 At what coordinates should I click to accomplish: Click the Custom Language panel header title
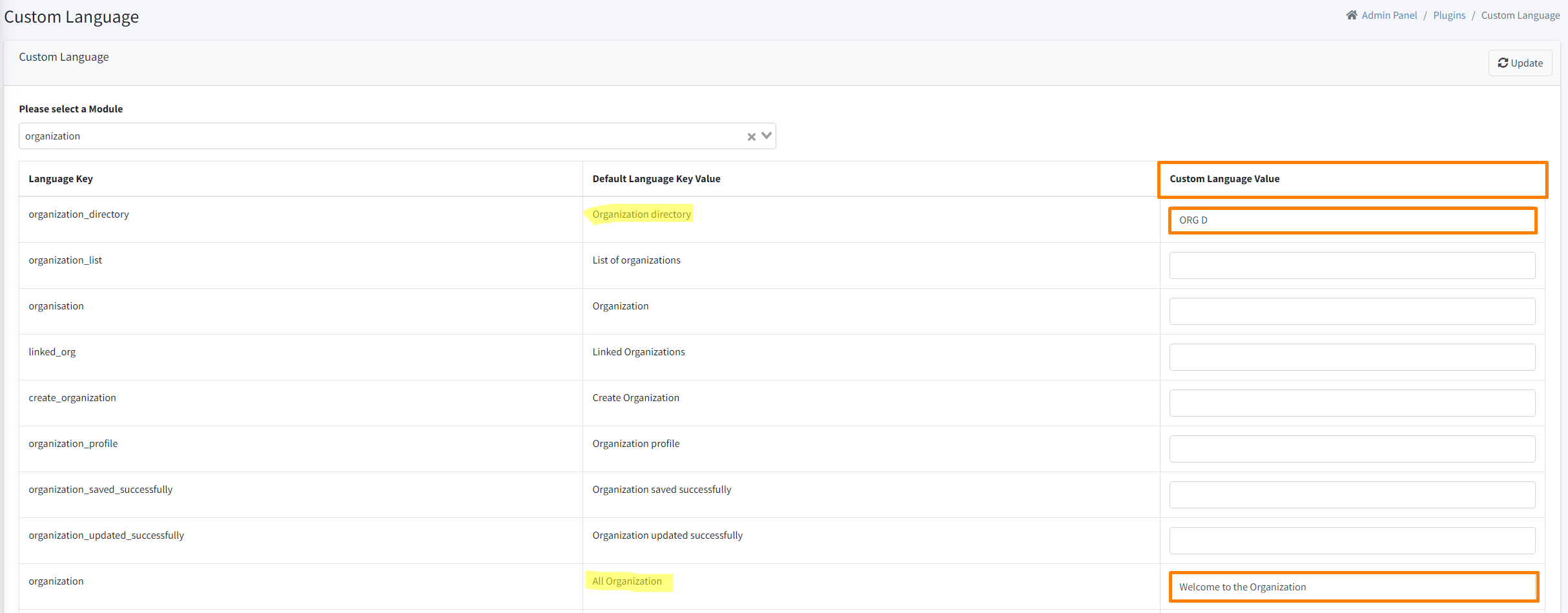click(63, 57)
